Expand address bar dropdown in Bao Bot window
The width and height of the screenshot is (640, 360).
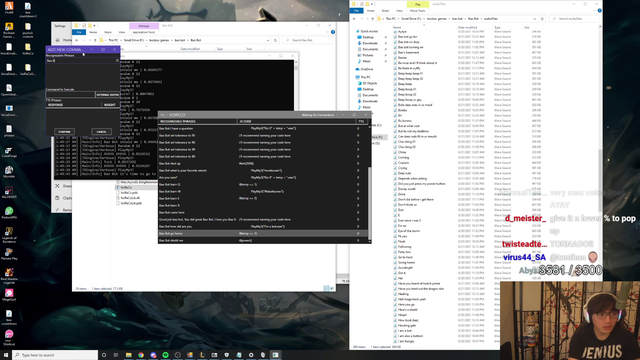point(268,40)
